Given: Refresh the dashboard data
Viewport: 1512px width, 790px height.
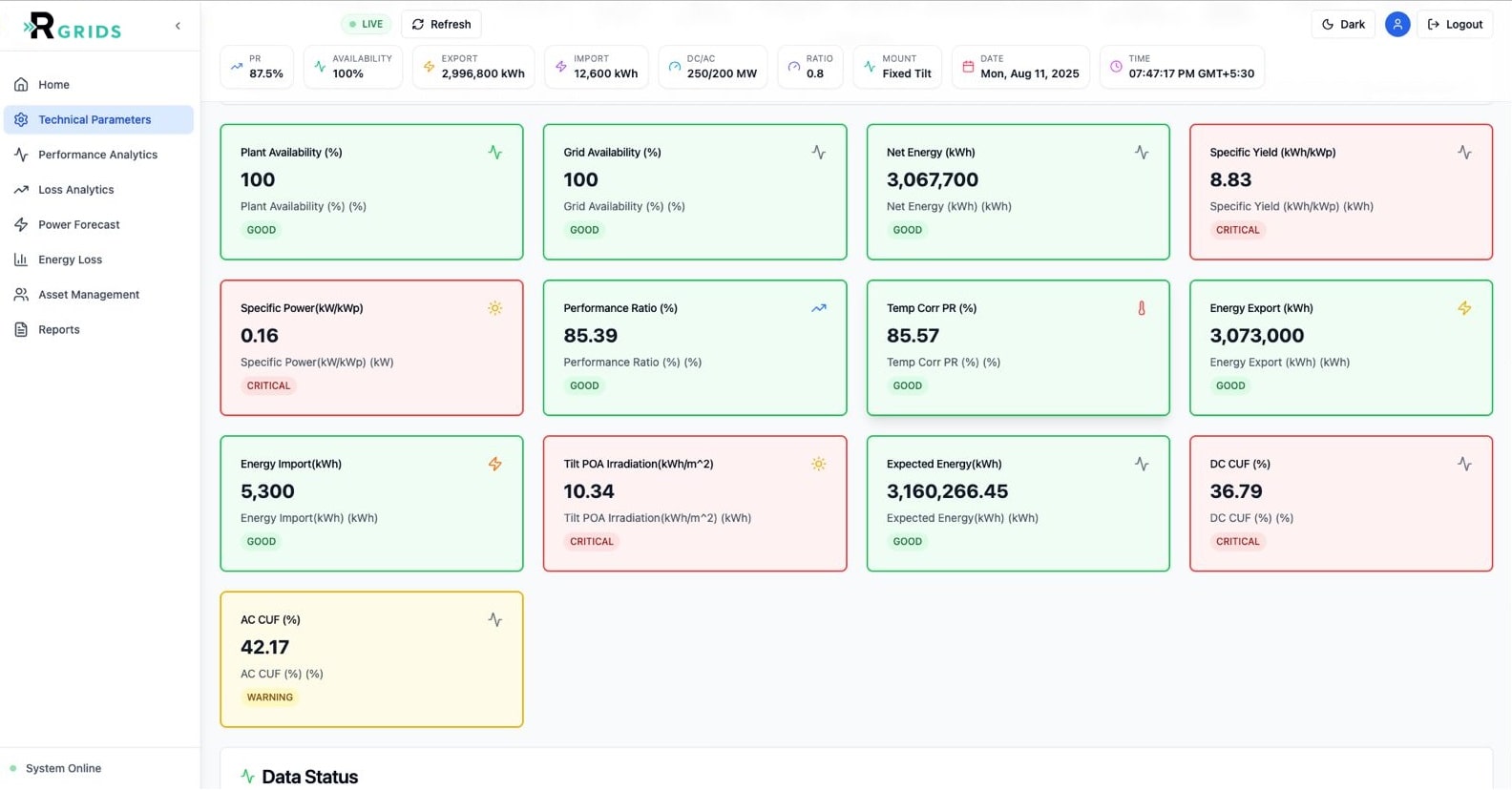Looking at the screenshot, I should [441, 25].
